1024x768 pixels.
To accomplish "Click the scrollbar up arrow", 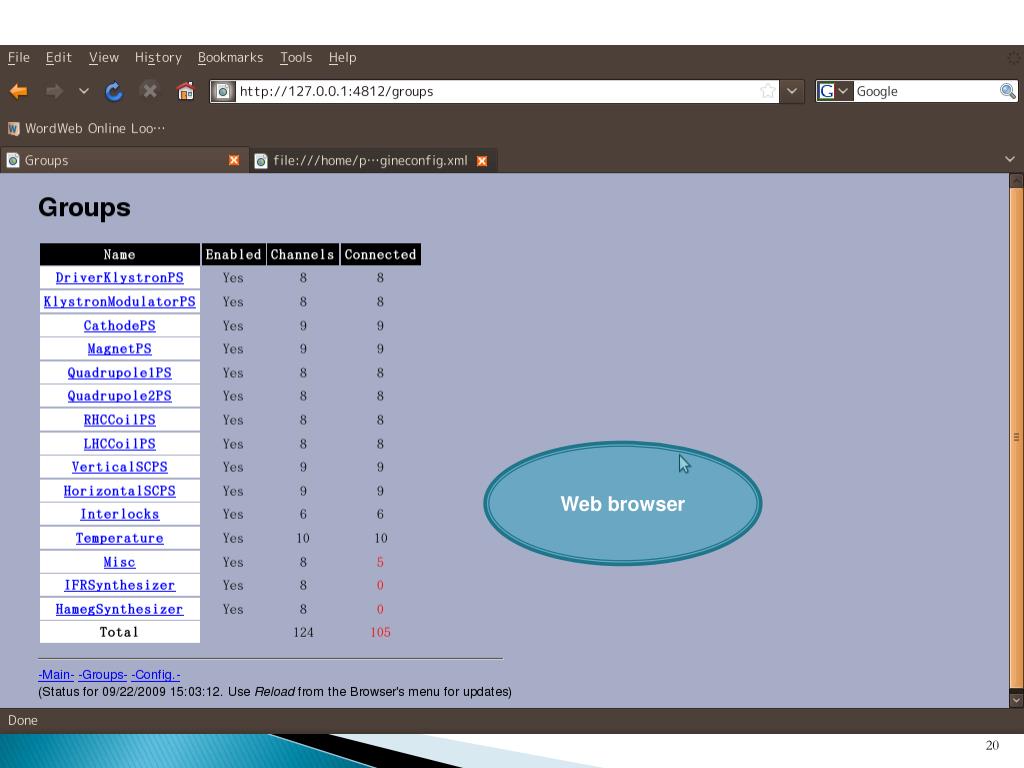I will point(1016,180).
